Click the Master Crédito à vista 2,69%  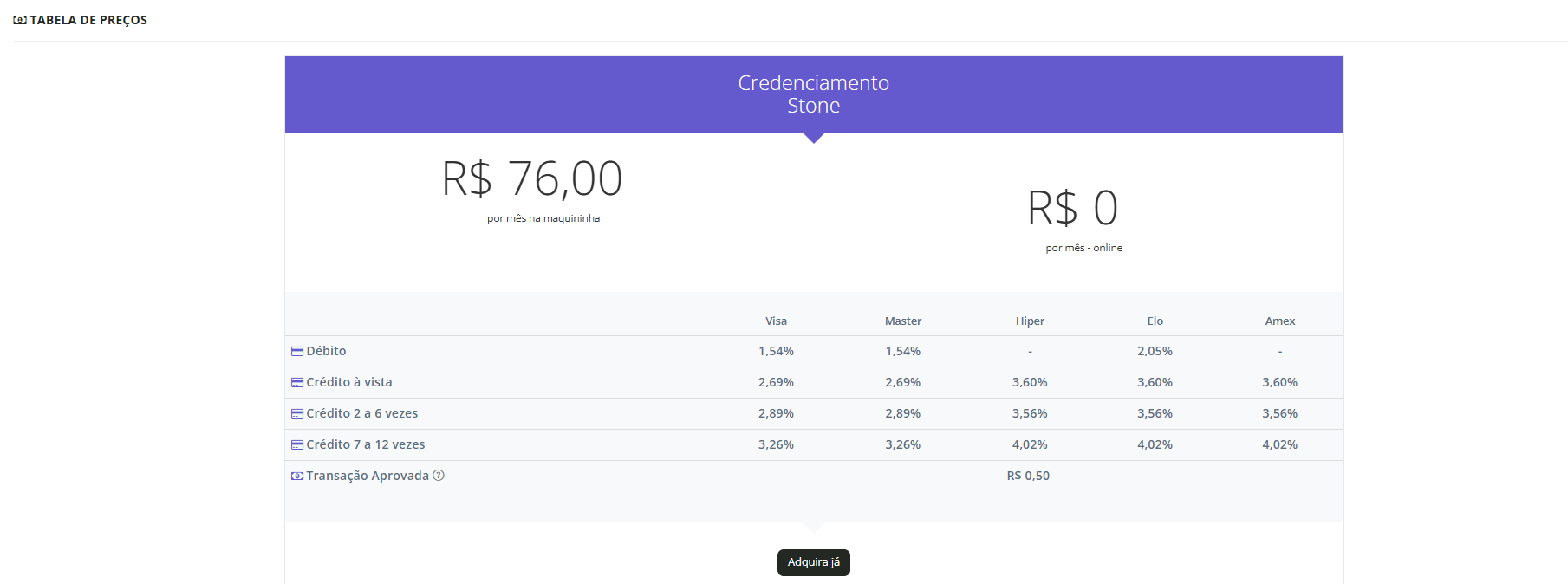pos(903,382)
